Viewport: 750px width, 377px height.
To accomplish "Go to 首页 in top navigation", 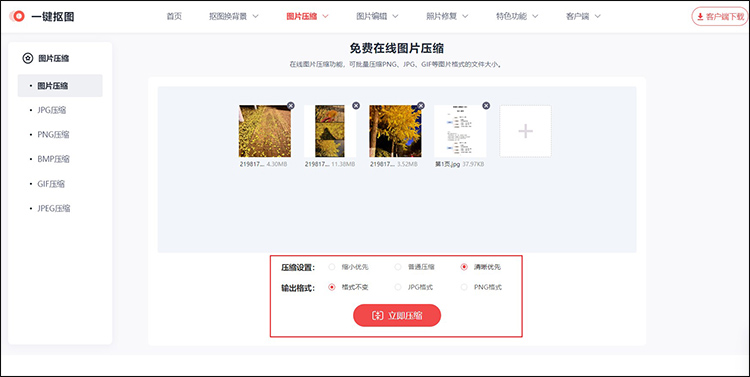I will [x=174, y=16].
